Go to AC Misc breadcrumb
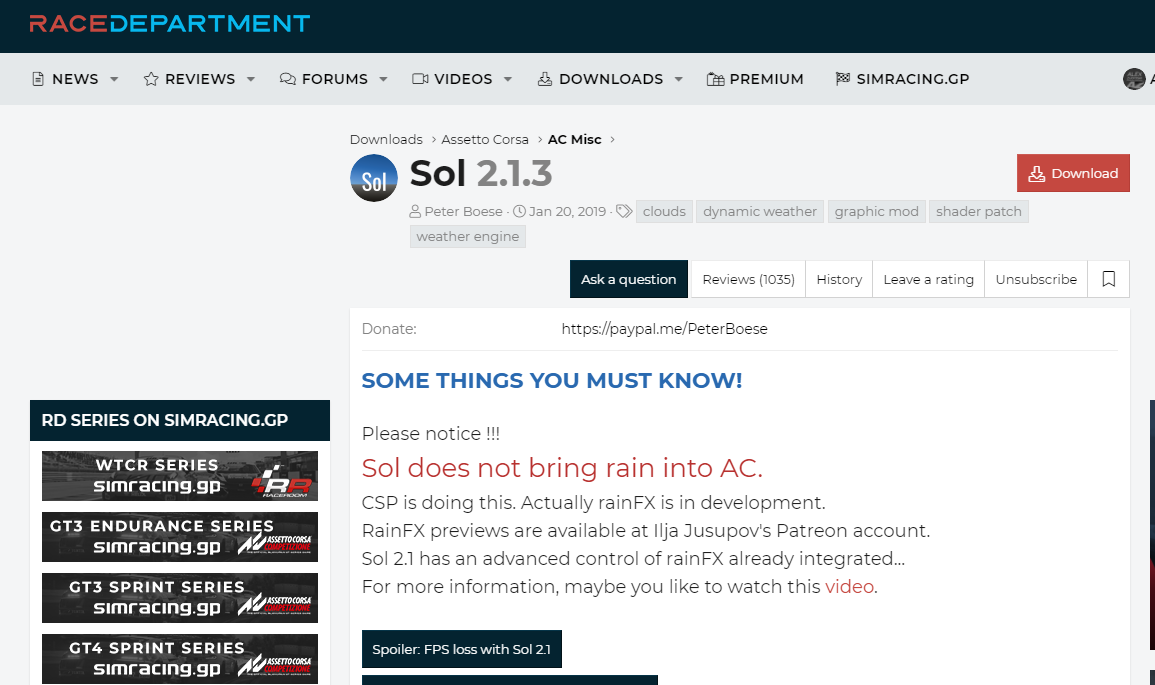 (x=575, y=139)
